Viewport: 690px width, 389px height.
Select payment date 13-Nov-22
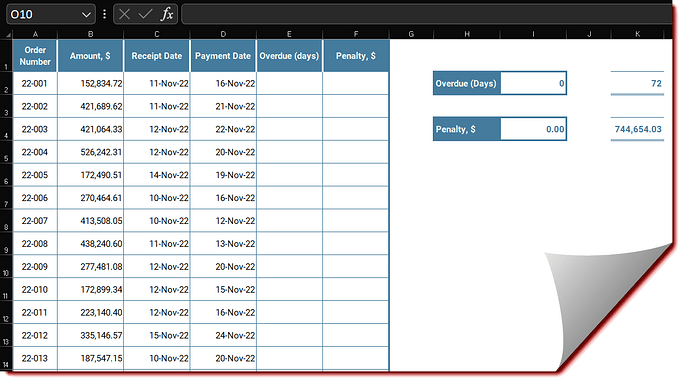tap(223, 244)
